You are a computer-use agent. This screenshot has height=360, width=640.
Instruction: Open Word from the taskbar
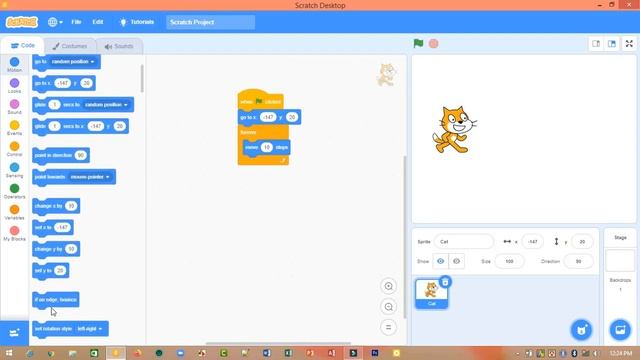pos(267,353)
